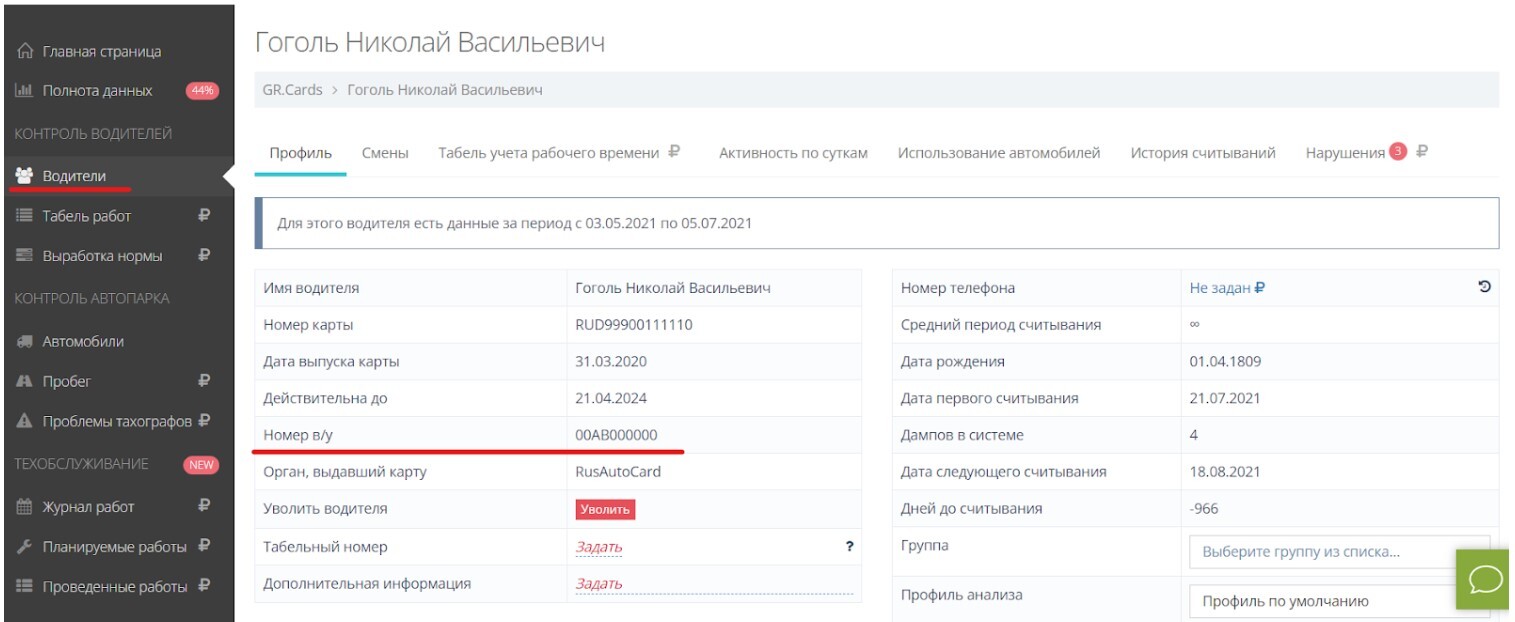Open the Профиль анализа dropdown
Image resolution: width=1515 pixels, height=622 pixels.
1338,601
